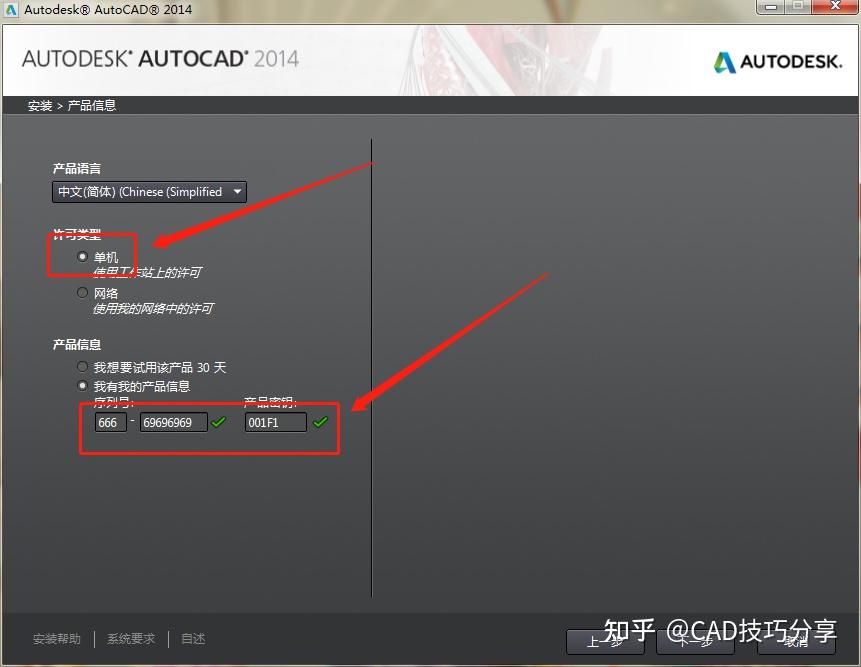Select the 网络 network license radio button

pos(82,293)
